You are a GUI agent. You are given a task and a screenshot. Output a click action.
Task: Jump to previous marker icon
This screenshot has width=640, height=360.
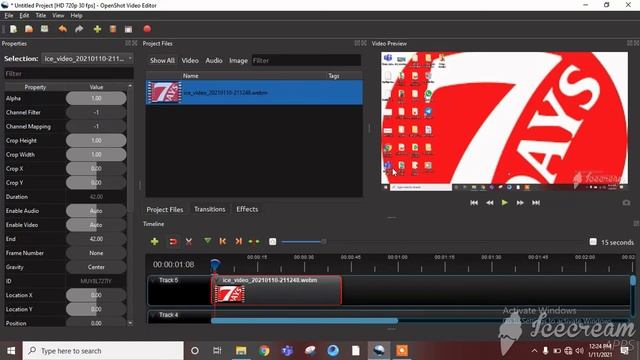(x=222, y=242)
